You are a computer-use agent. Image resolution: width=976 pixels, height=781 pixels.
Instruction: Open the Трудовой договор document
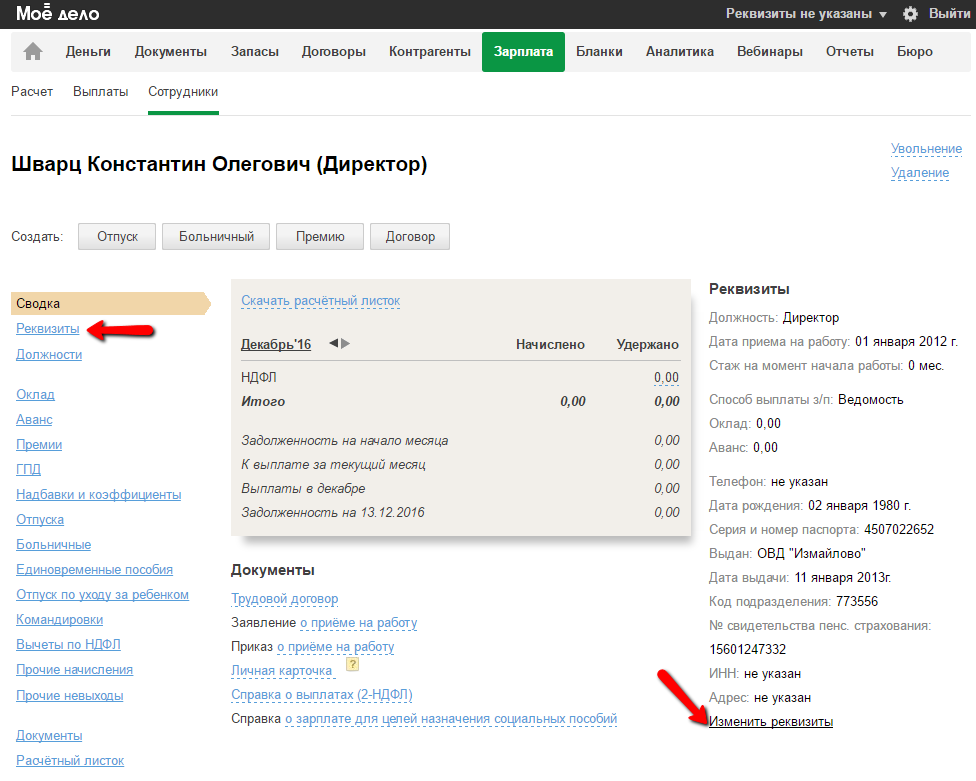pos(284,599)
